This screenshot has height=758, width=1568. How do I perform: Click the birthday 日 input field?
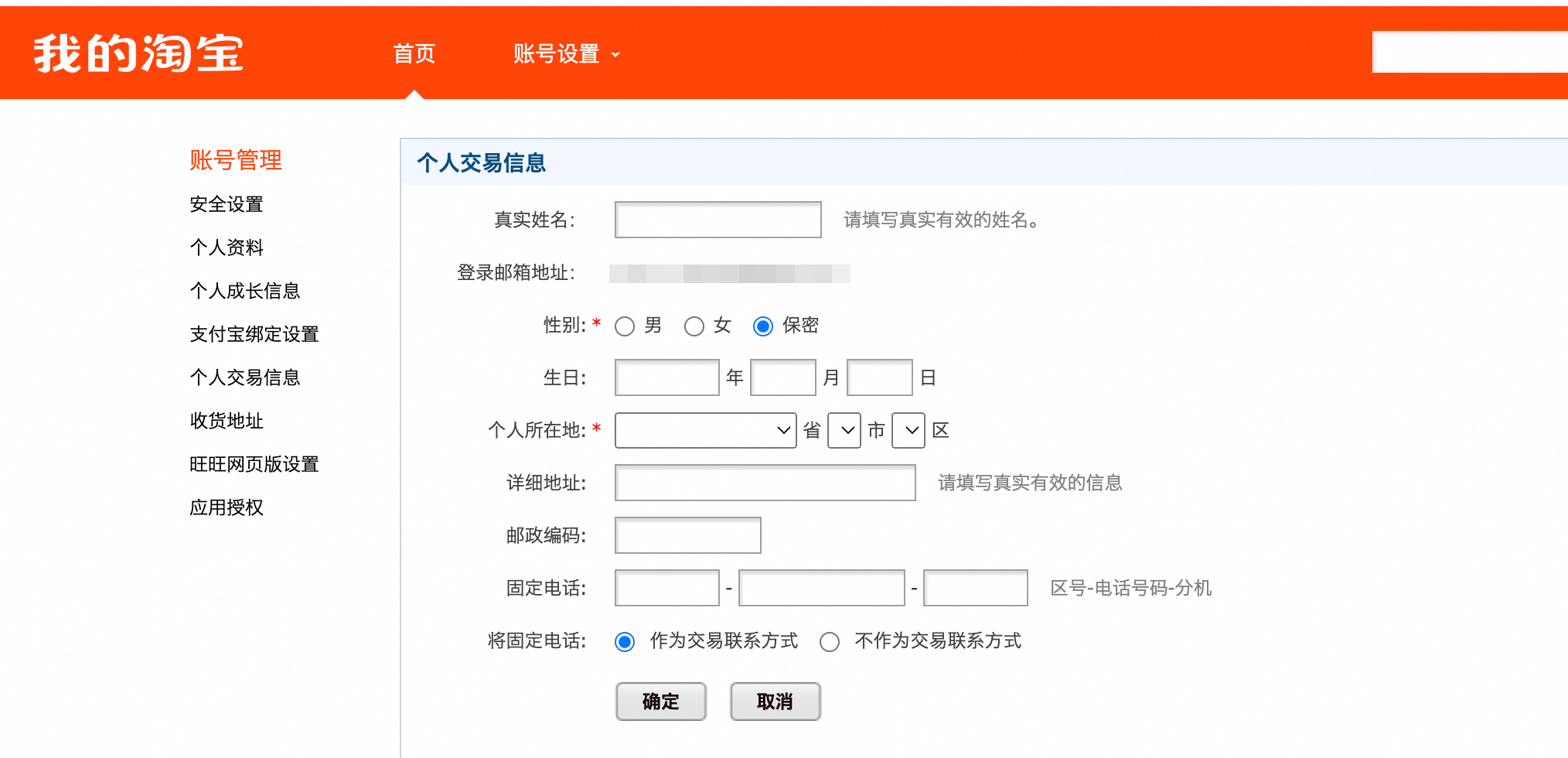tap(879, 377)
